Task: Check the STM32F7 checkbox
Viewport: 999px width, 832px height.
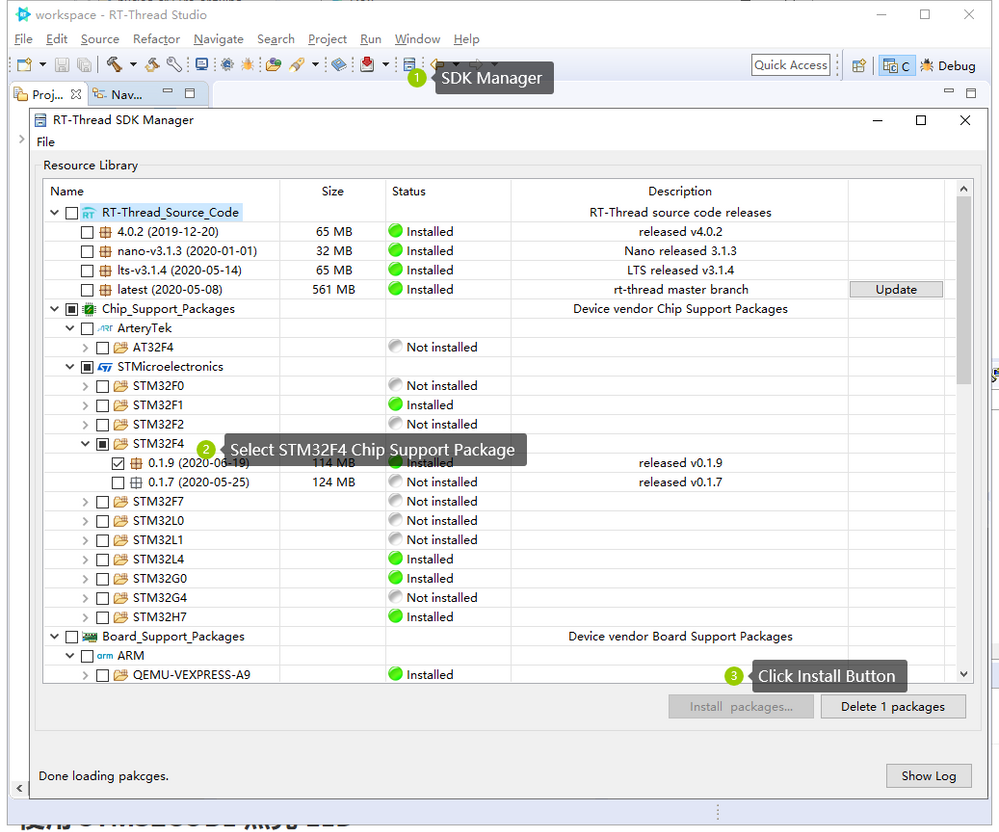Action: click(x=103, y=503)
